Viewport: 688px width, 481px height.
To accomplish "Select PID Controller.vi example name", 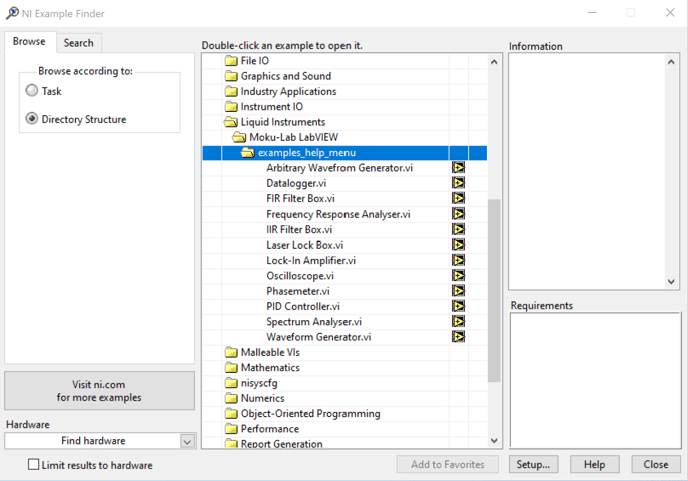I will (x=303, y=307).
